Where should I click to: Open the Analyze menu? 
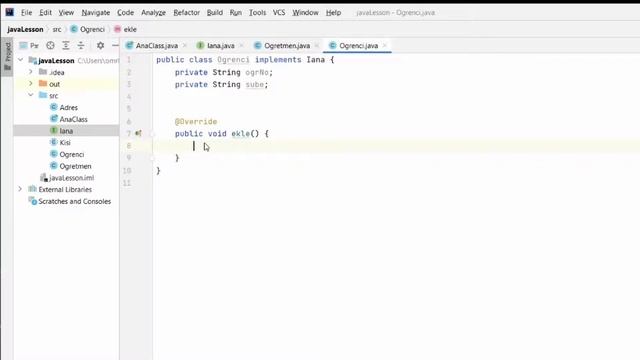click(x=153, y=13)
